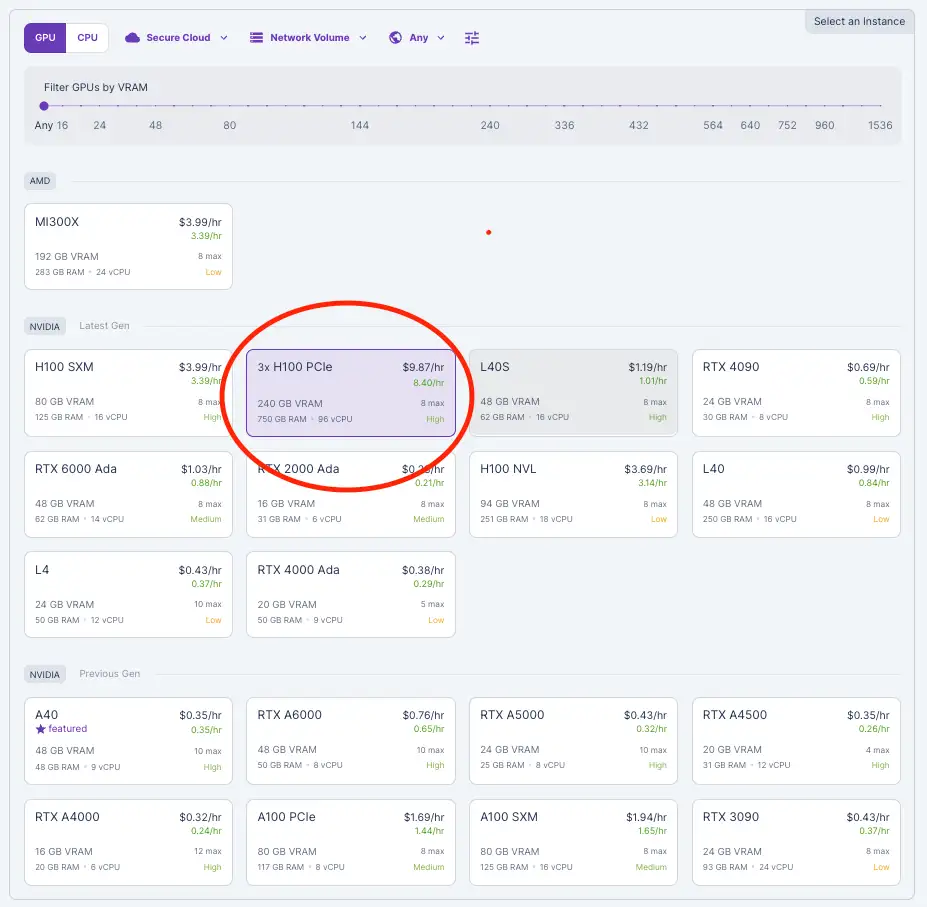This screenshot has height=907, width=927.
Task: Click the 1536 VRAM scale label
Action: (880, 125)
